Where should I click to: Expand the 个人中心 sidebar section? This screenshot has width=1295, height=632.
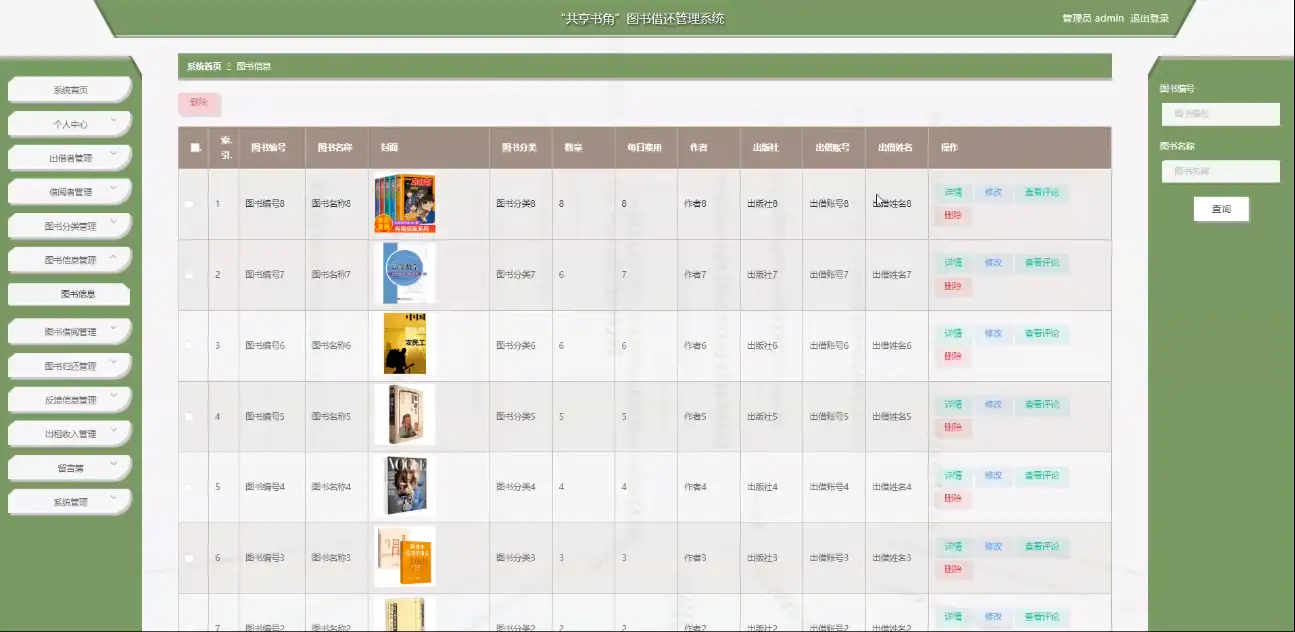coord(68,123)
